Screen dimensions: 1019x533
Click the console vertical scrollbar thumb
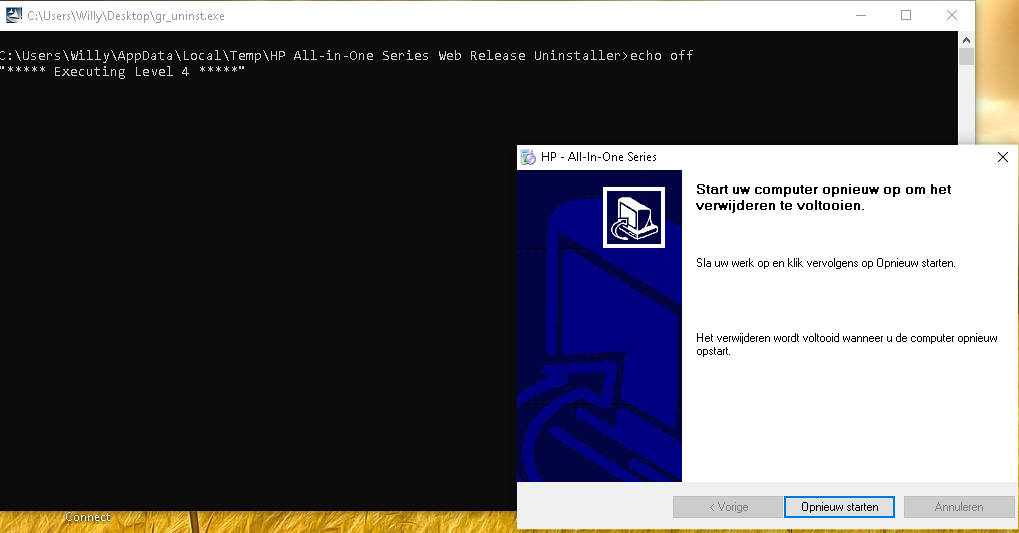[966, 56]
